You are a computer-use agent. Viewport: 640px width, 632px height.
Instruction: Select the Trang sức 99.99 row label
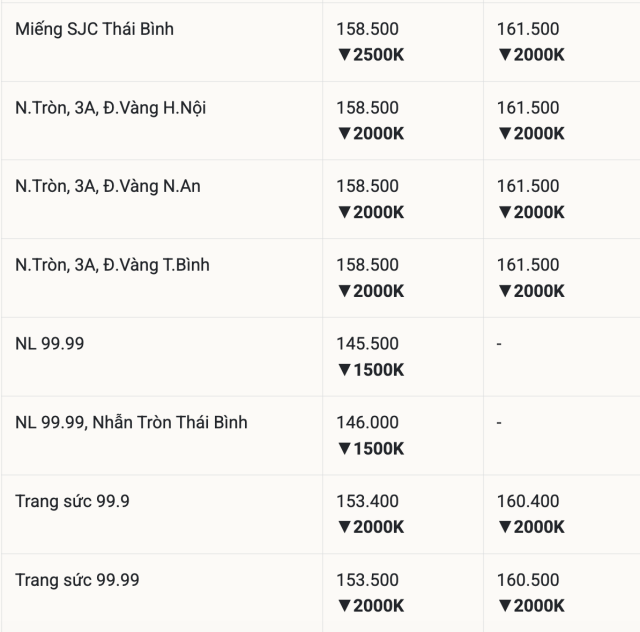(77, 581)
